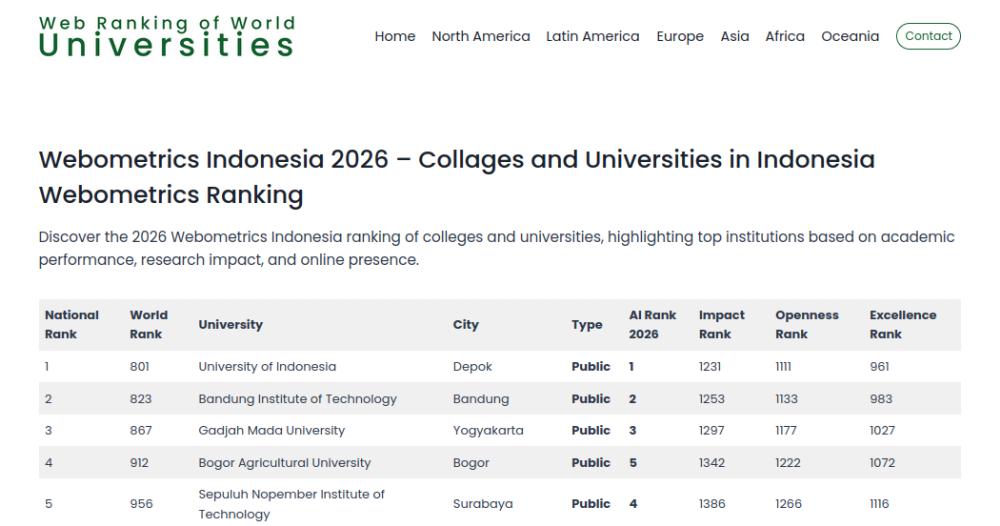Click excellence rank value 961
Viewport: 1000px width, 526px height.
pos(879,367)
